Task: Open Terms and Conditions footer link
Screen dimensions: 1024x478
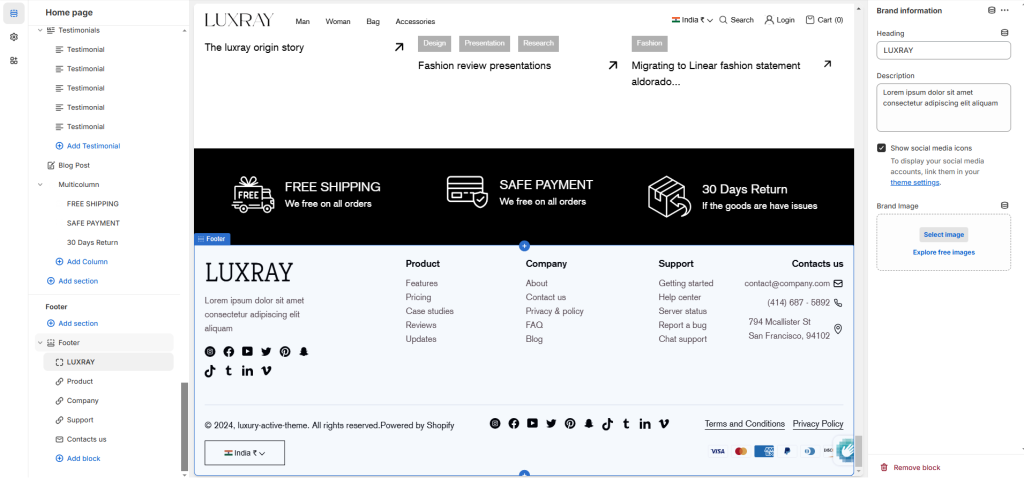Action: (744, 424)
